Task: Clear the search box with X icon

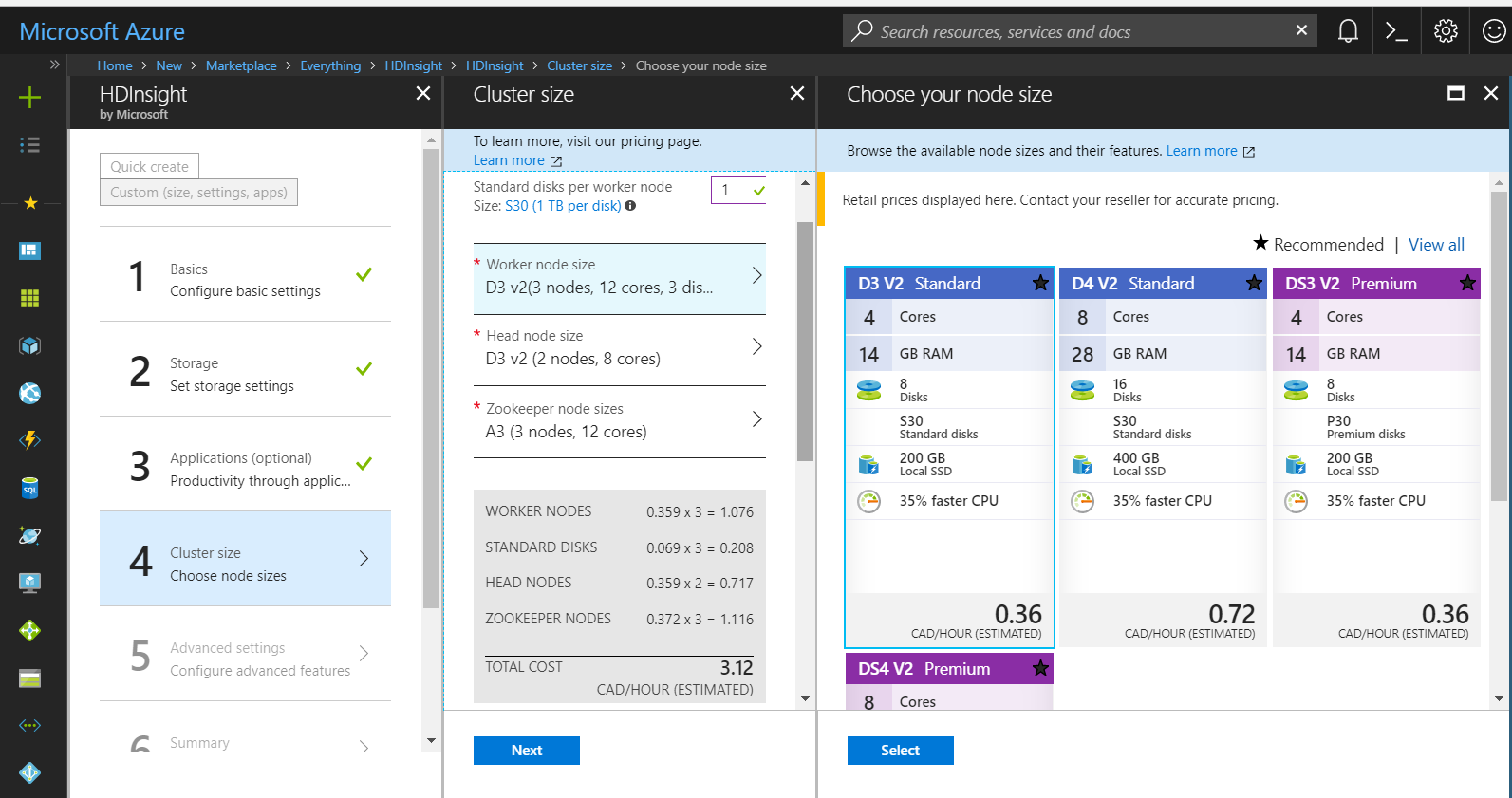Action: (1301, 30)
